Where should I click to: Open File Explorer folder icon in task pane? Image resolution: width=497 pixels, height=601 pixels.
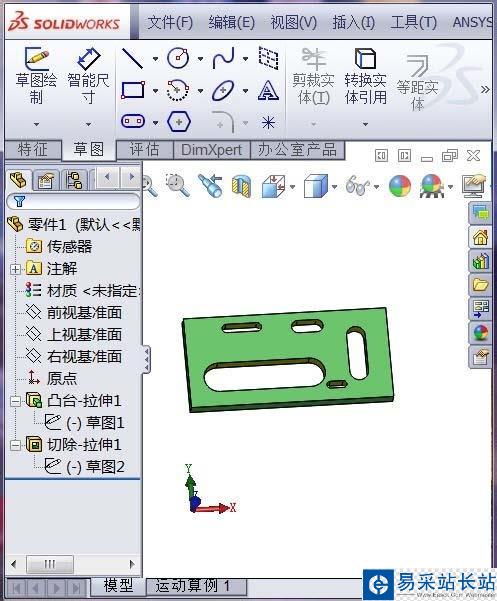pyautogui.click(x=481, y=285)
